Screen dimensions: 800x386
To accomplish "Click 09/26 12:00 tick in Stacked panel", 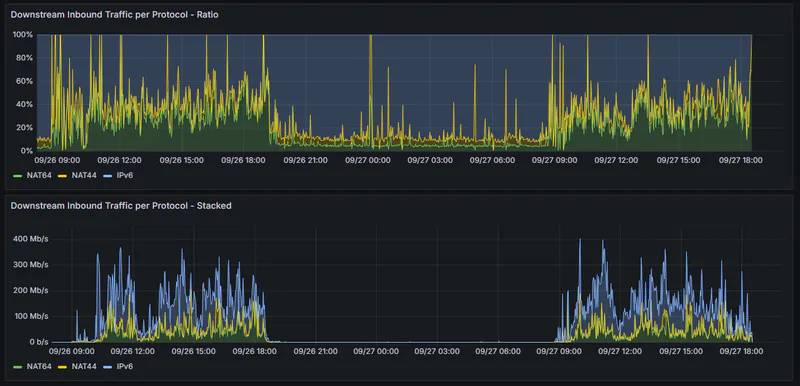I will pyautogui.click(x=133, y=351).
